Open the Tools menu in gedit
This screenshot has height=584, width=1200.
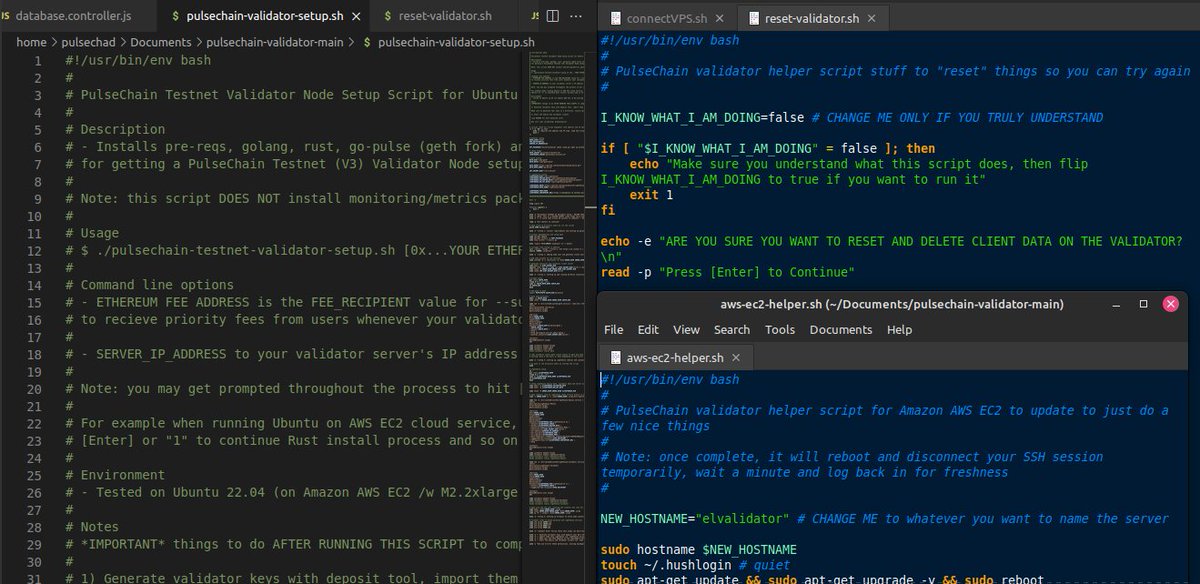pos(780,329)
